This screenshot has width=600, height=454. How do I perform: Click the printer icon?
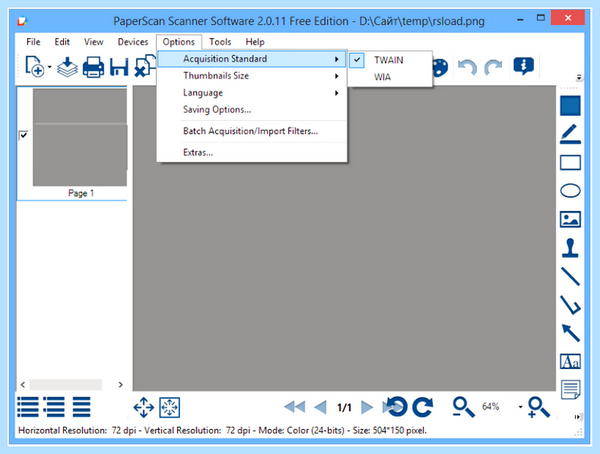click(93, 67)
